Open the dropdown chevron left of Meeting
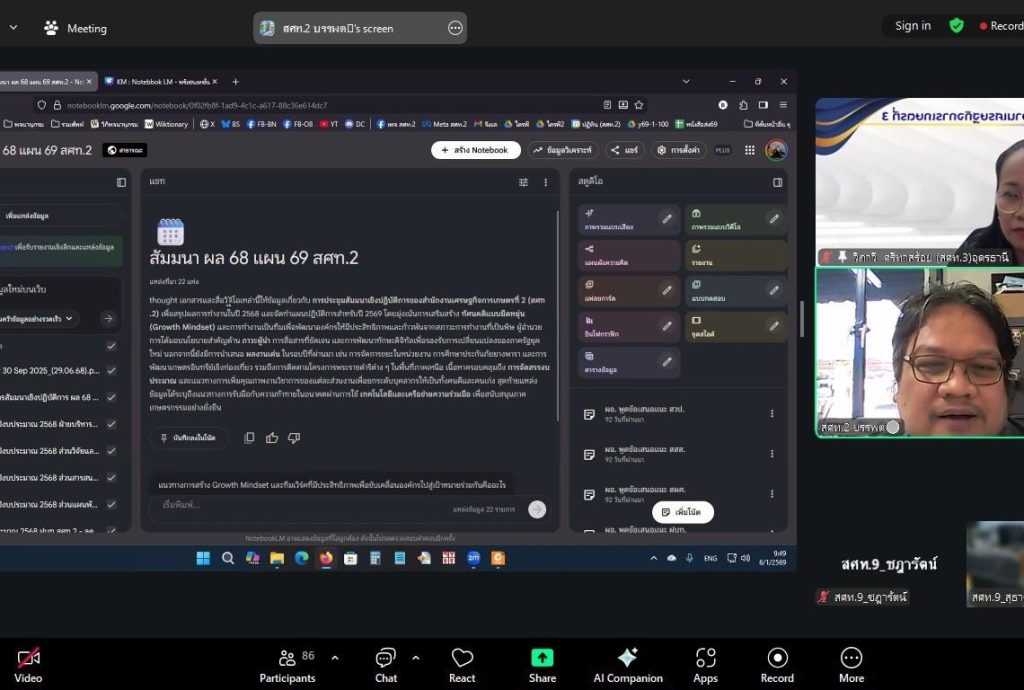This screenshot has width=1024, height=690. [13, 28]
